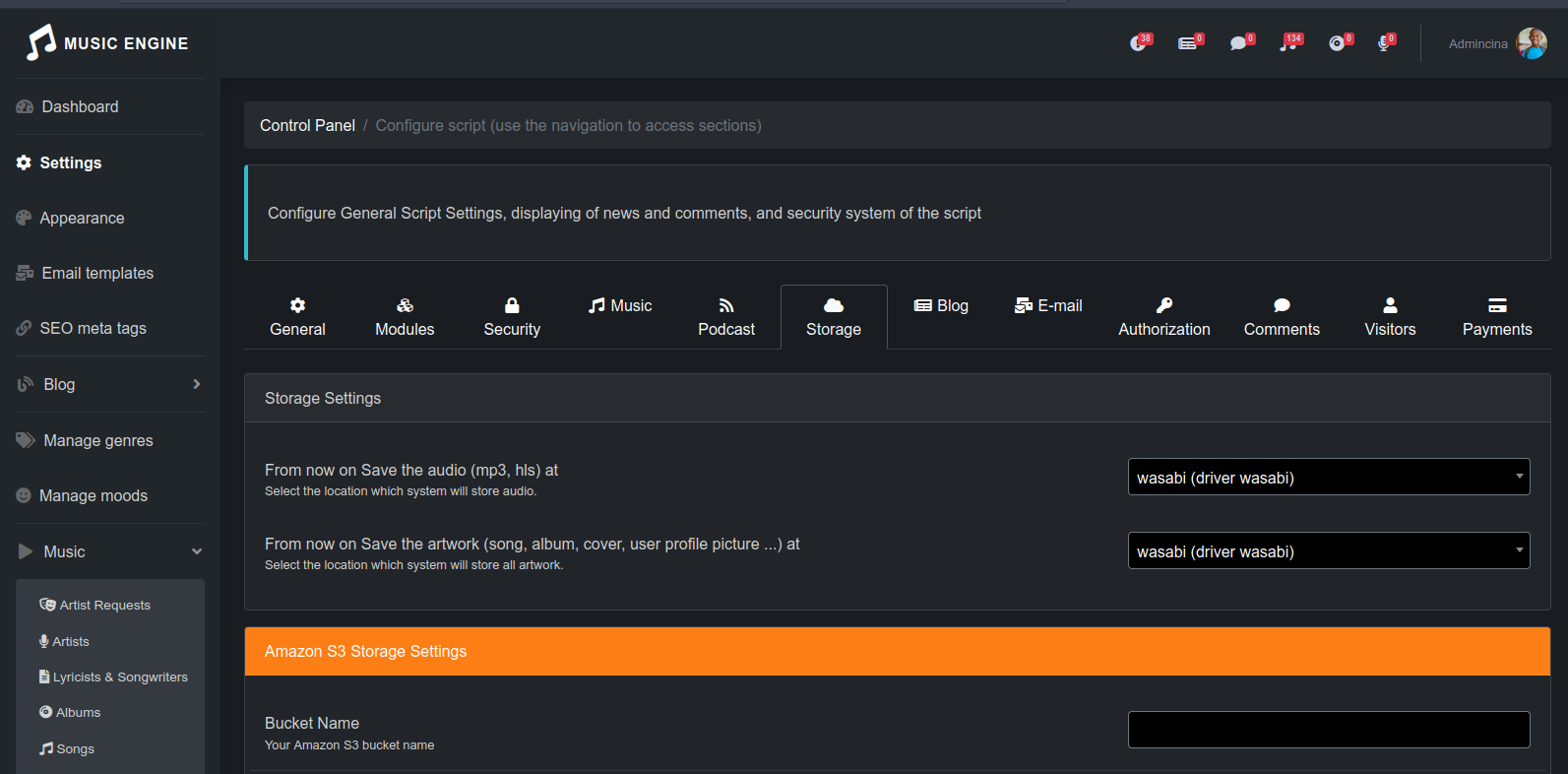Click the Control Panel breadcrumb link
Image resolution: width=1568 pixels, height=774 pixels.
tap(307, 125)
